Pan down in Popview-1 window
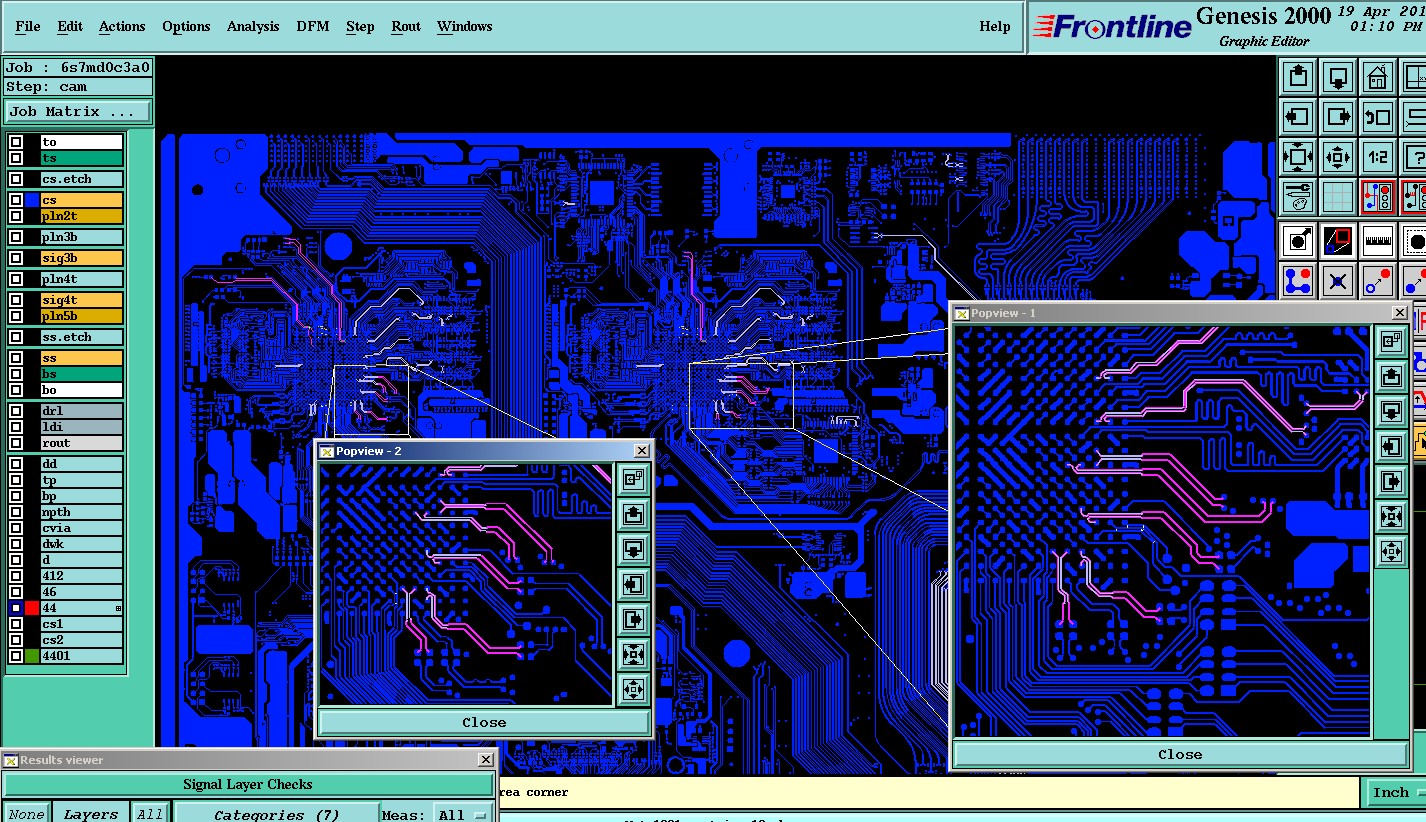Screen dimensions: 1426x822 [1391, 411]
